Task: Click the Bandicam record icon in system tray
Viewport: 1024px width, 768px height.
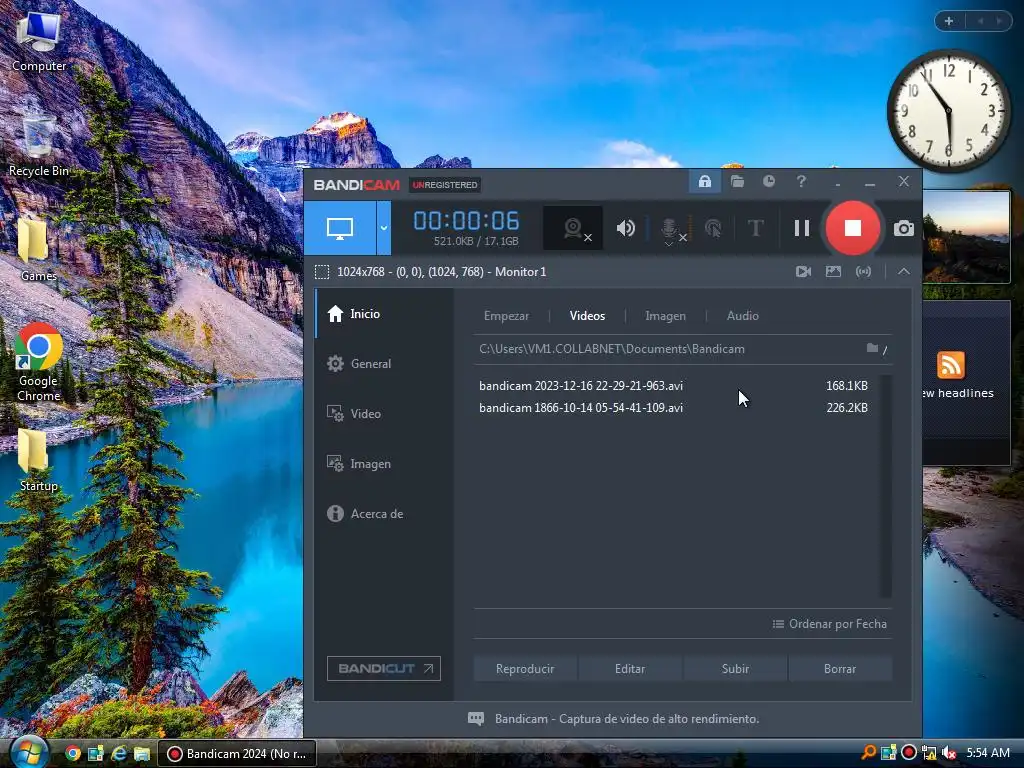Action: (x=908, y=753)
